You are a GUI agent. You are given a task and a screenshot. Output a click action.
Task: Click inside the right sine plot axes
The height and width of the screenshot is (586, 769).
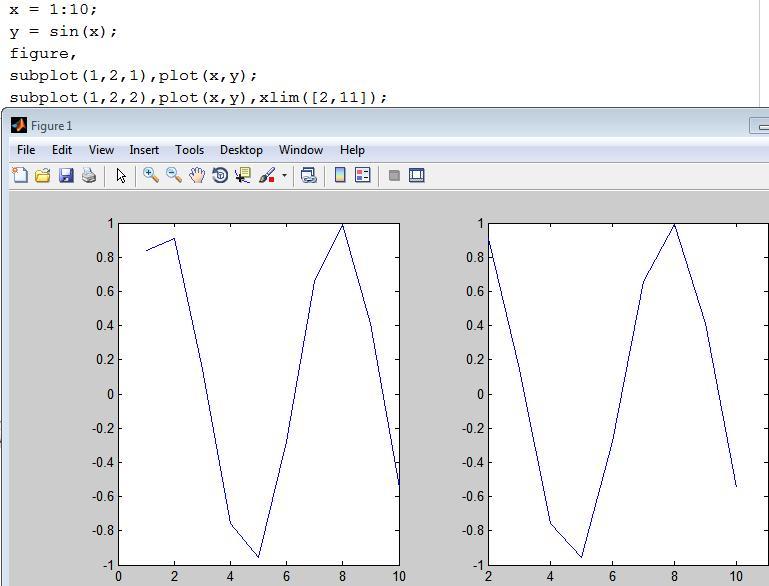629,394
